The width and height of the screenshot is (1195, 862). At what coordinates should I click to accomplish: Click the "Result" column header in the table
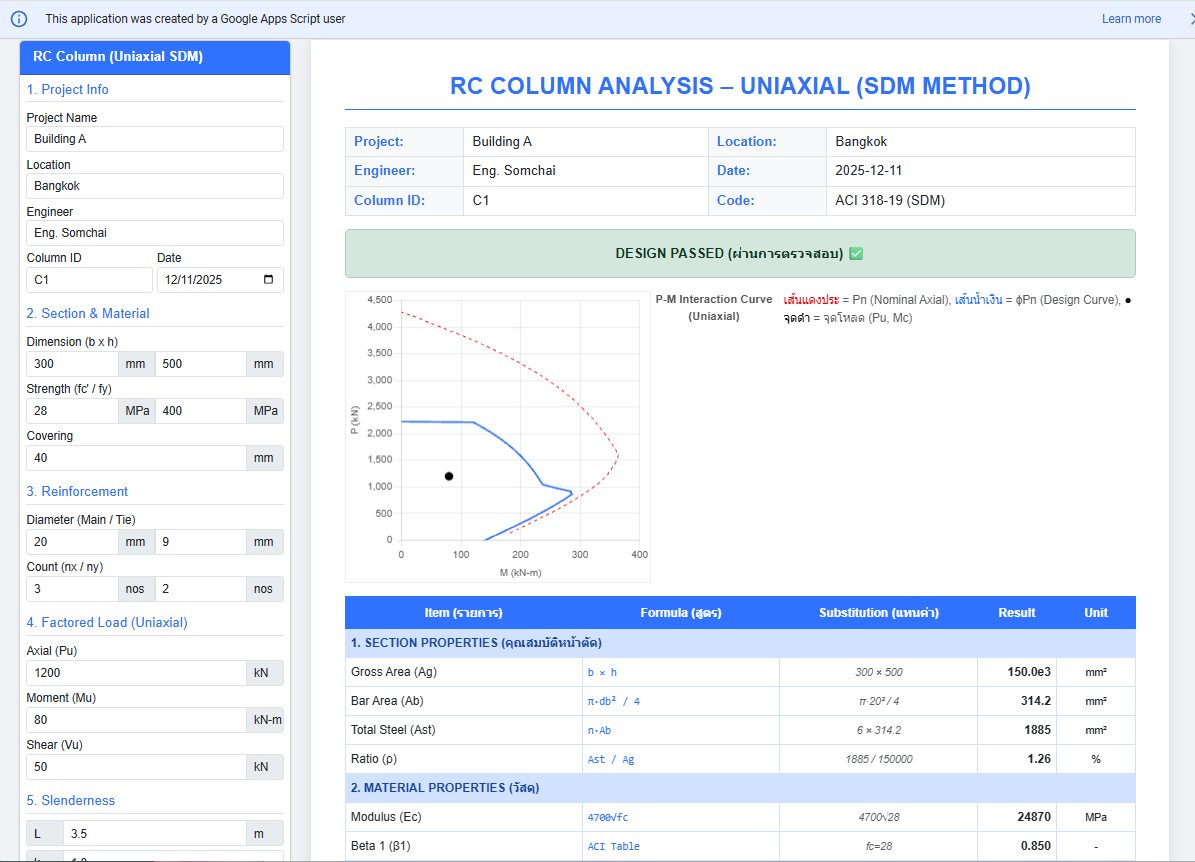click(1017, 613)
